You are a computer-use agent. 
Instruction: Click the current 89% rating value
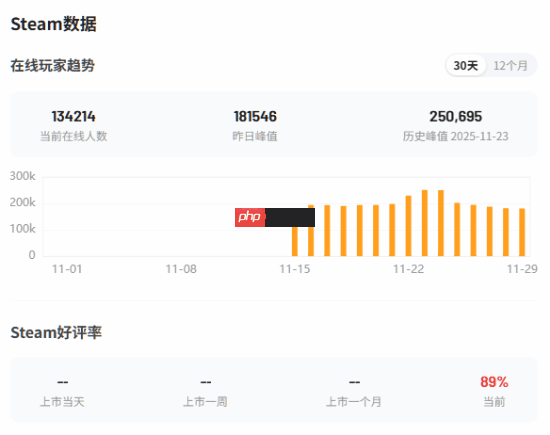tap(494, 382)
